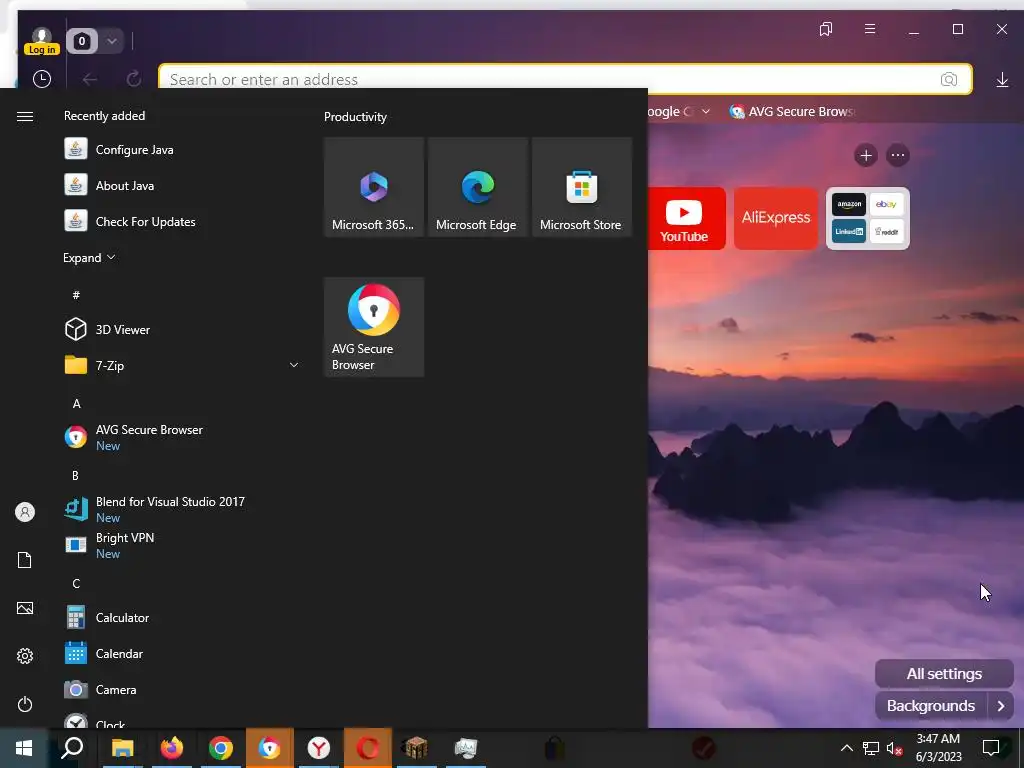Open the browser main menu icon
The height and width of the screenshot is (768, 1024).
[x=870, y=29]
